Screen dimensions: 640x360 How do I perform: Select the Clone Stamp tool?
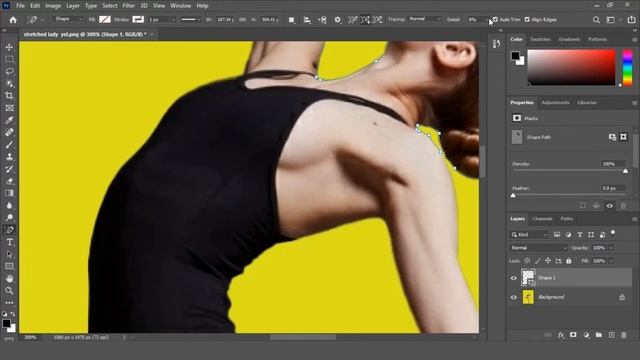click(9, 157)
